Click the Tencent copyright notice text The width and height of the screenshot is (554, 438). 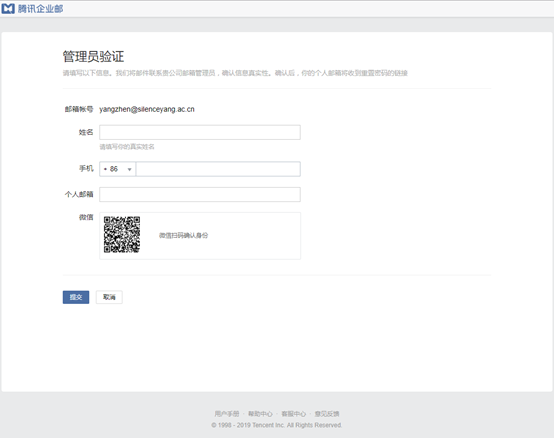click(x=277, y=425)
